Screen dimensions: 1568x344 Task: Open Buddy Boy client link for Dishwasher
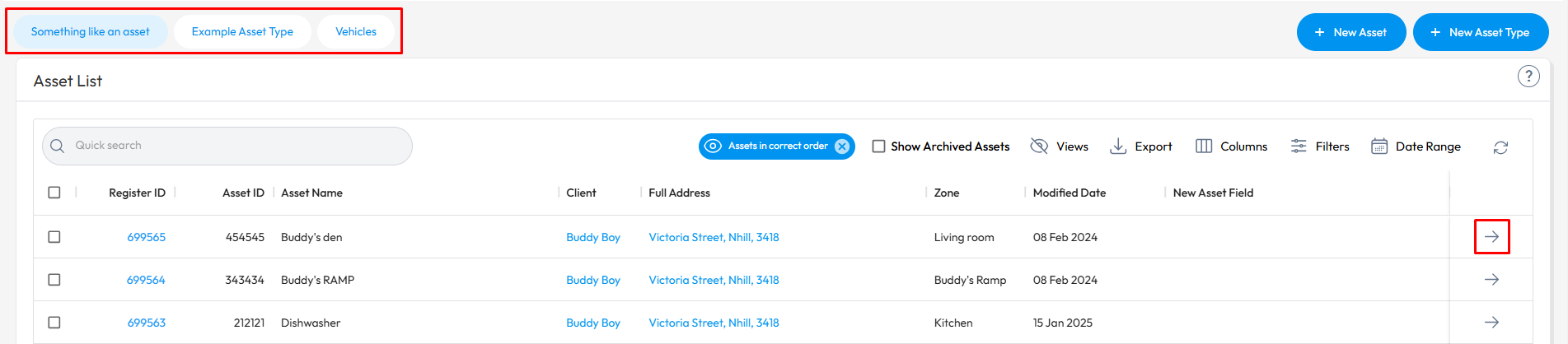(x=593, y=323)
